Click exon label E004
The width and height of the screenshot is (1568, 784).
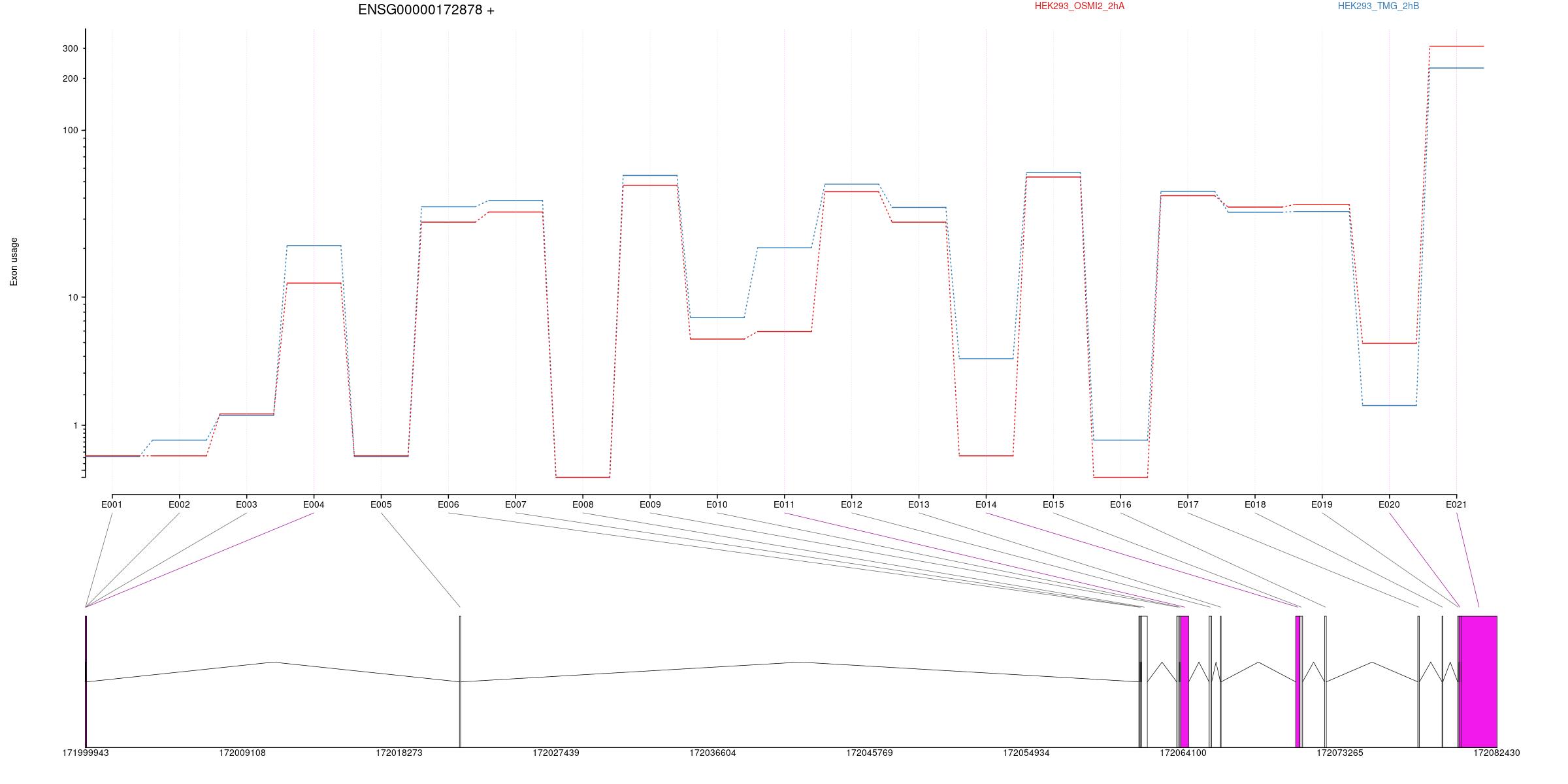point(314,504)
